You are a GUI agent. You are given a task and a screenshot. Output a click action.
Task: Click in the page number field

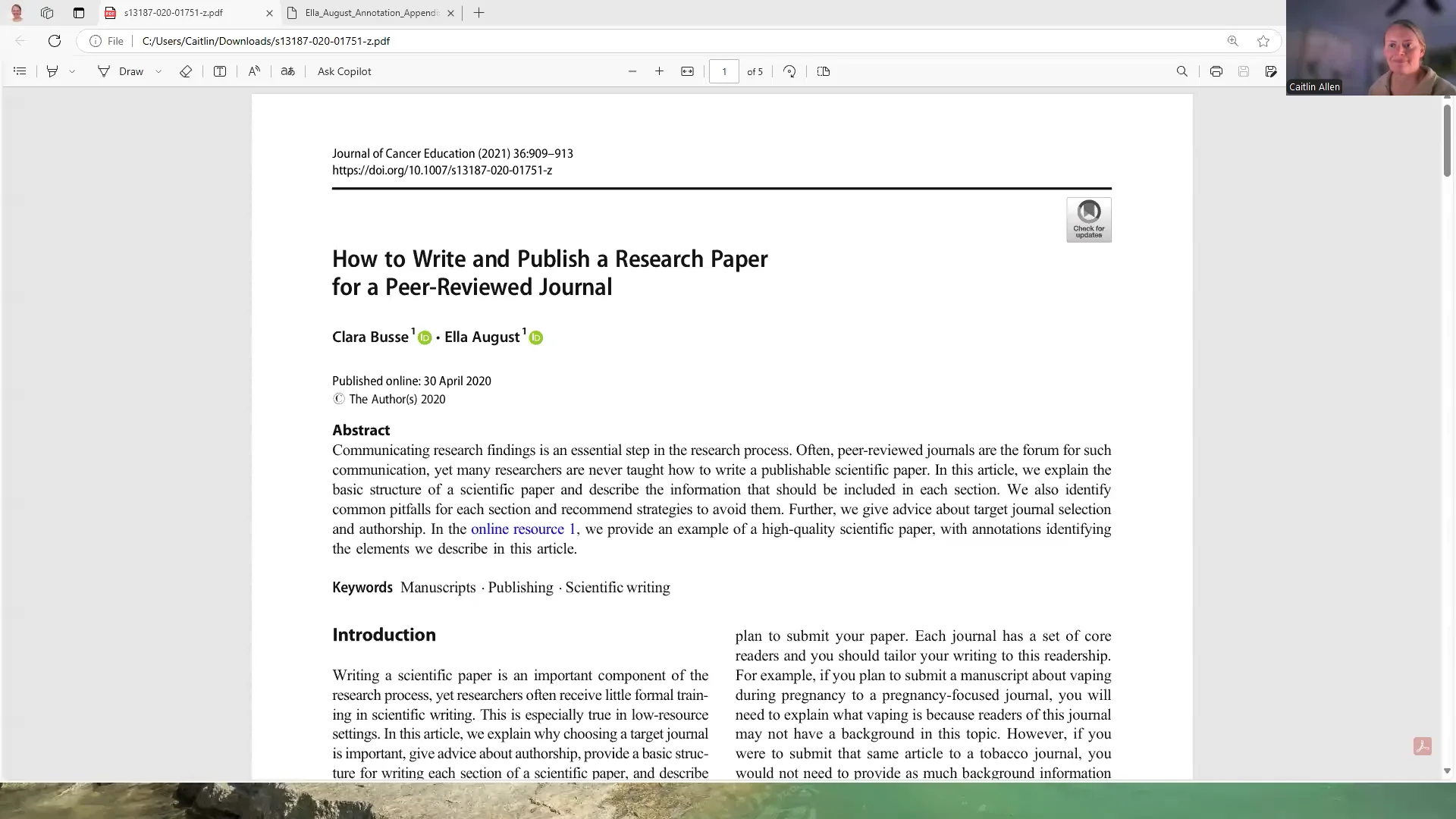tap(724, 71)
